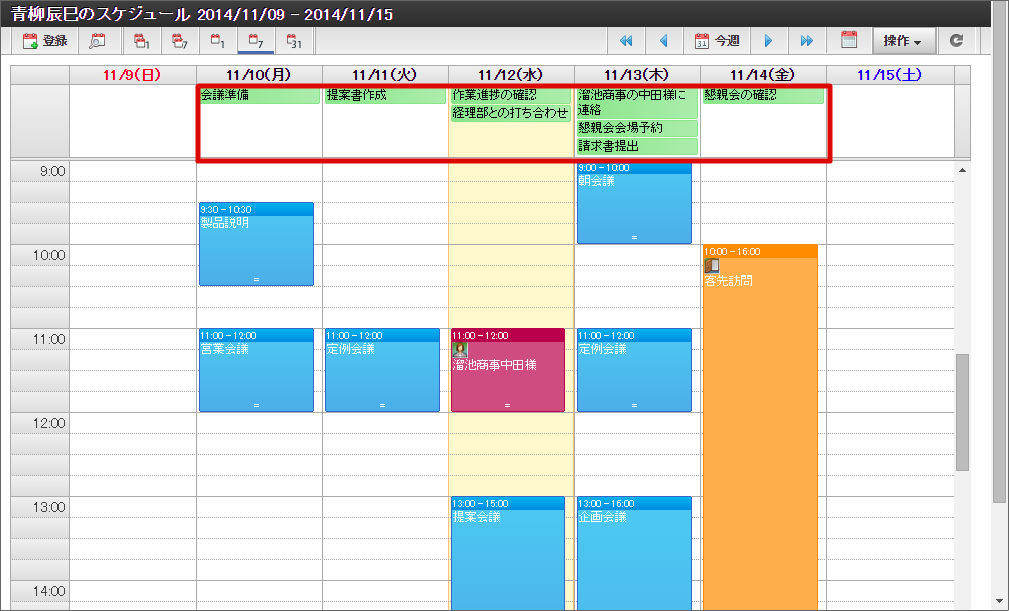
Task: Click 今週 this week button
Action: 717,41
